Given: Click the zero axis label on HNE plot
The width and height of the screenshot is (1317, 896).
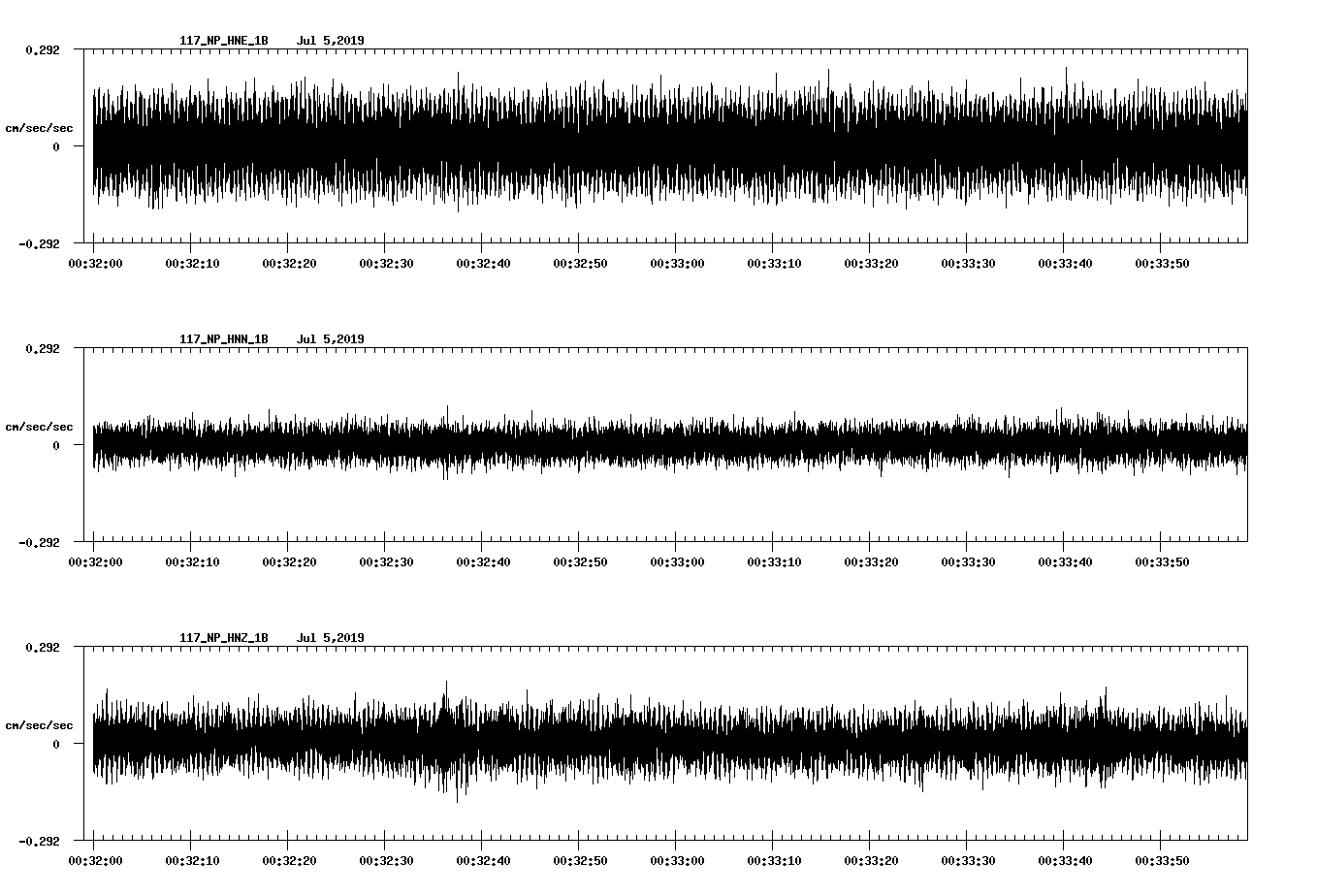Looking at the screenshot, I should pyautogui.click(x=56, y=146).
